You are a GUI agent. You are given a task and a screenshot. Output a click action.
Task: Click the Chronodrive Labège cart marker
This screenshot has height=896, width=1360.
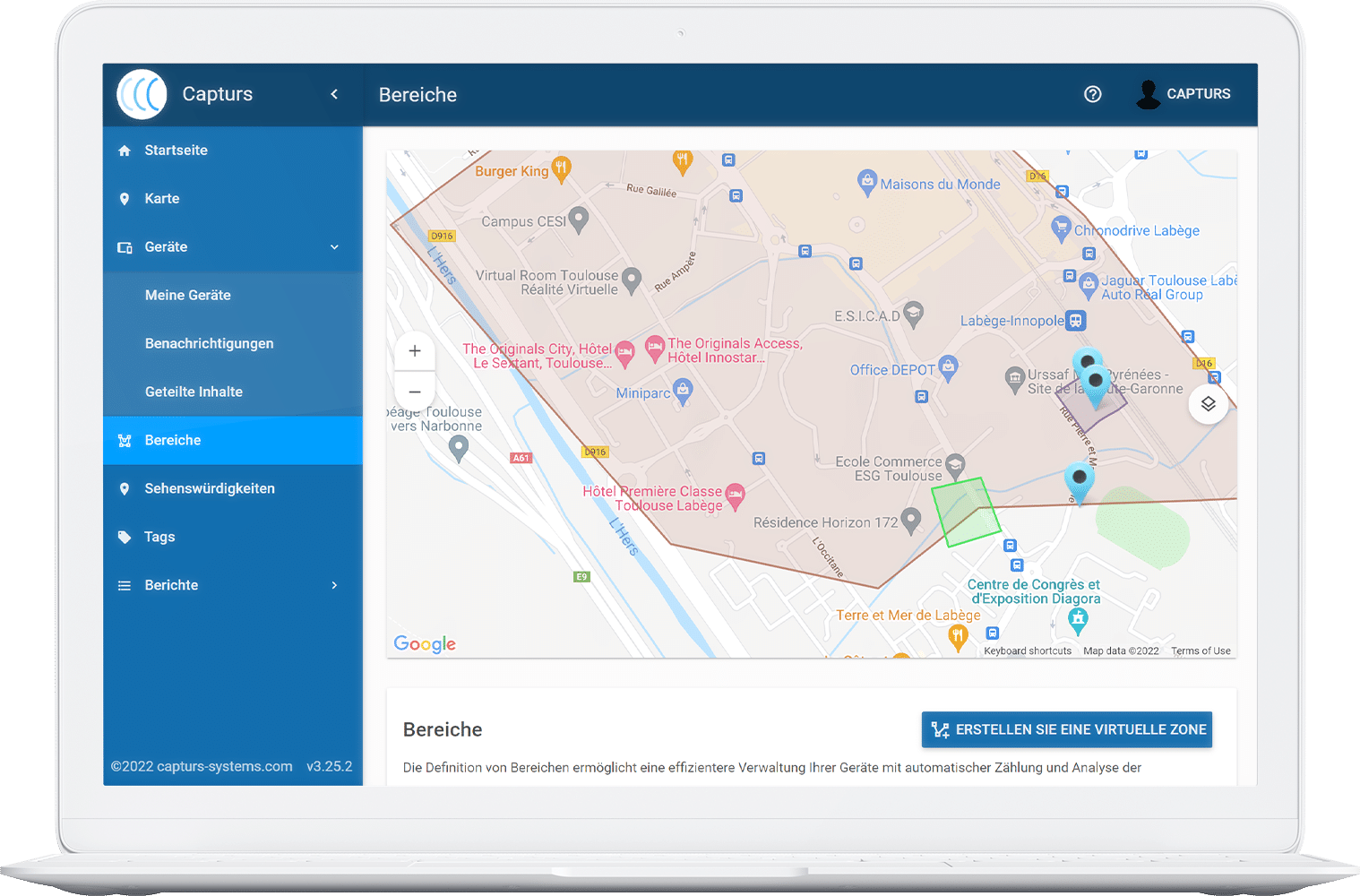(1061, 228)
